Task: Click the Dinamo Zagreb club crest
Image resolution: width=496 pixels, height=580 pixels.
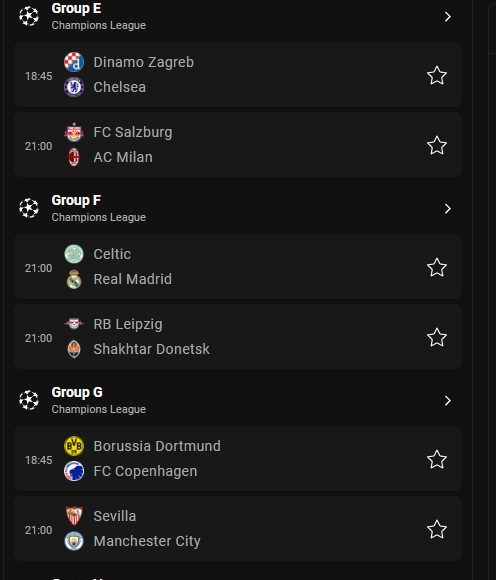Action: (x=74, y=62)
